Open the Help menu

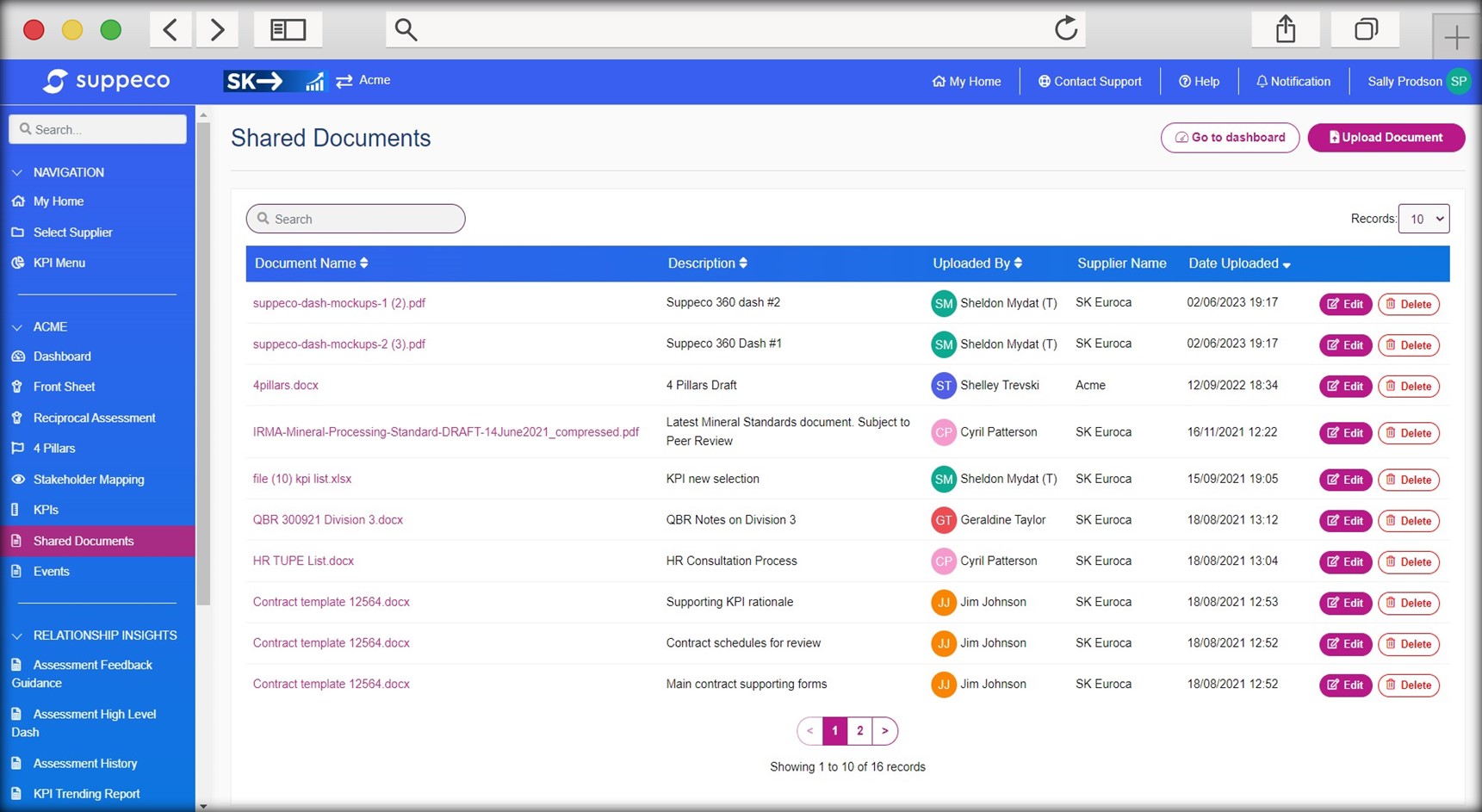coord(1199,82)
